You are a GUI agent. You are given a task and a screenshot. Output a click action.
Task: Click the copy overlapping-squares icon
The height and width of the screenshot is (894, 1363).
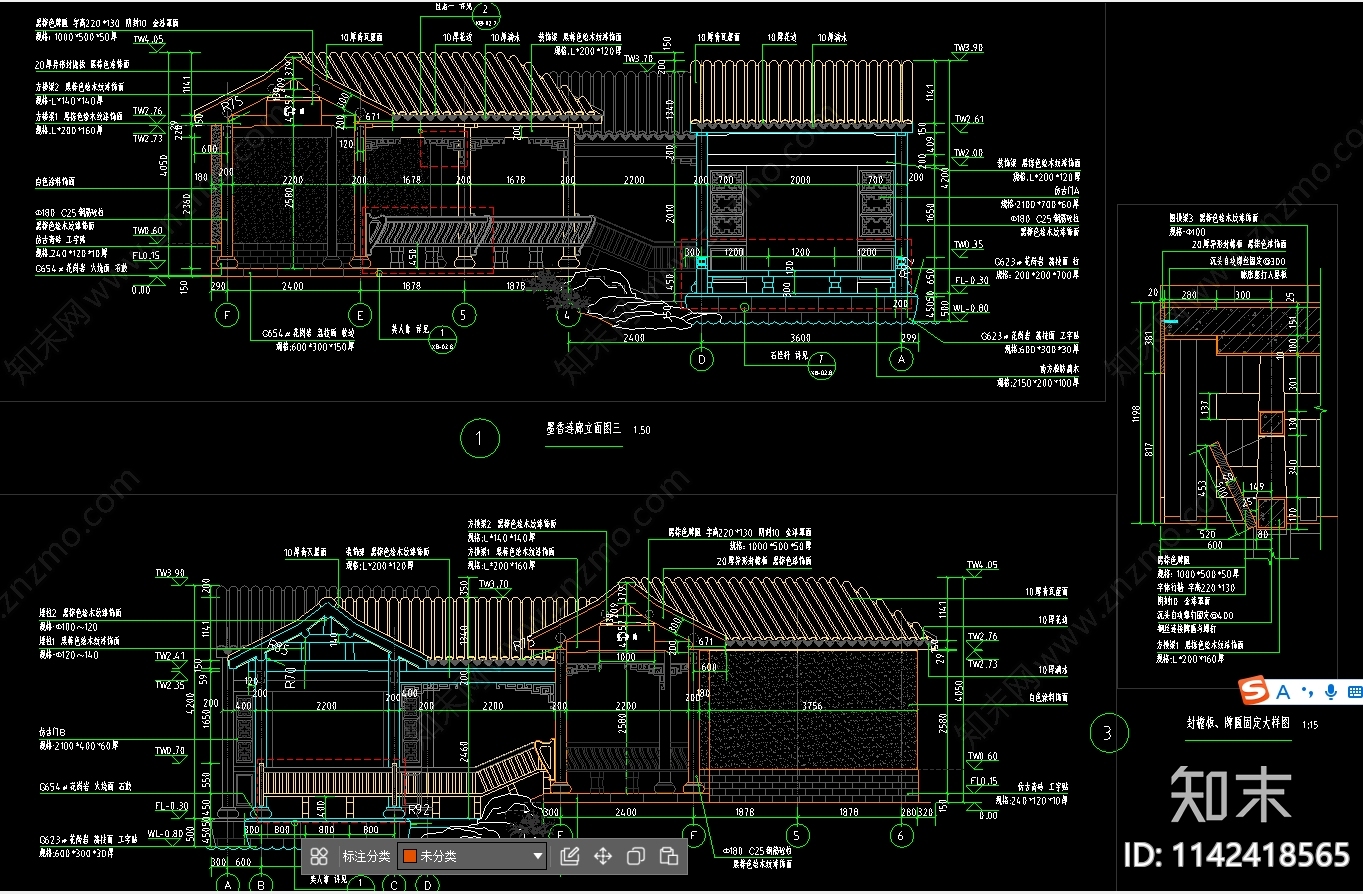pyautogui.click(x=636, y=856)
